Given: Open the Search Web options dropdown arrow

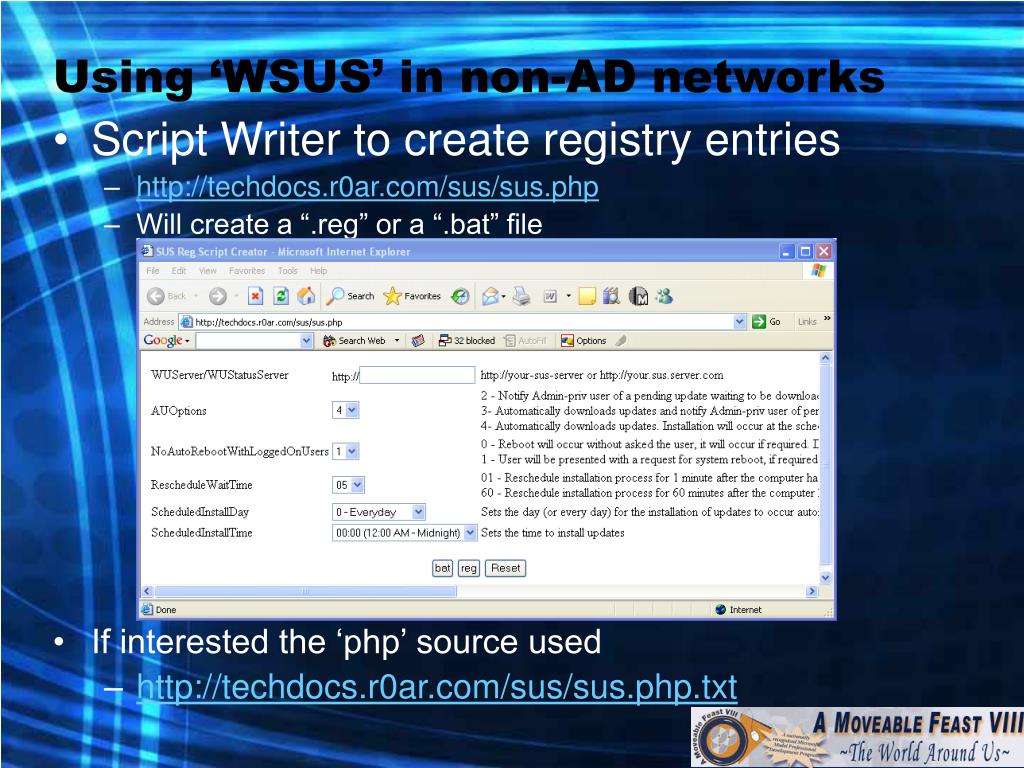Looking at the screenshot, I should 396,341.
